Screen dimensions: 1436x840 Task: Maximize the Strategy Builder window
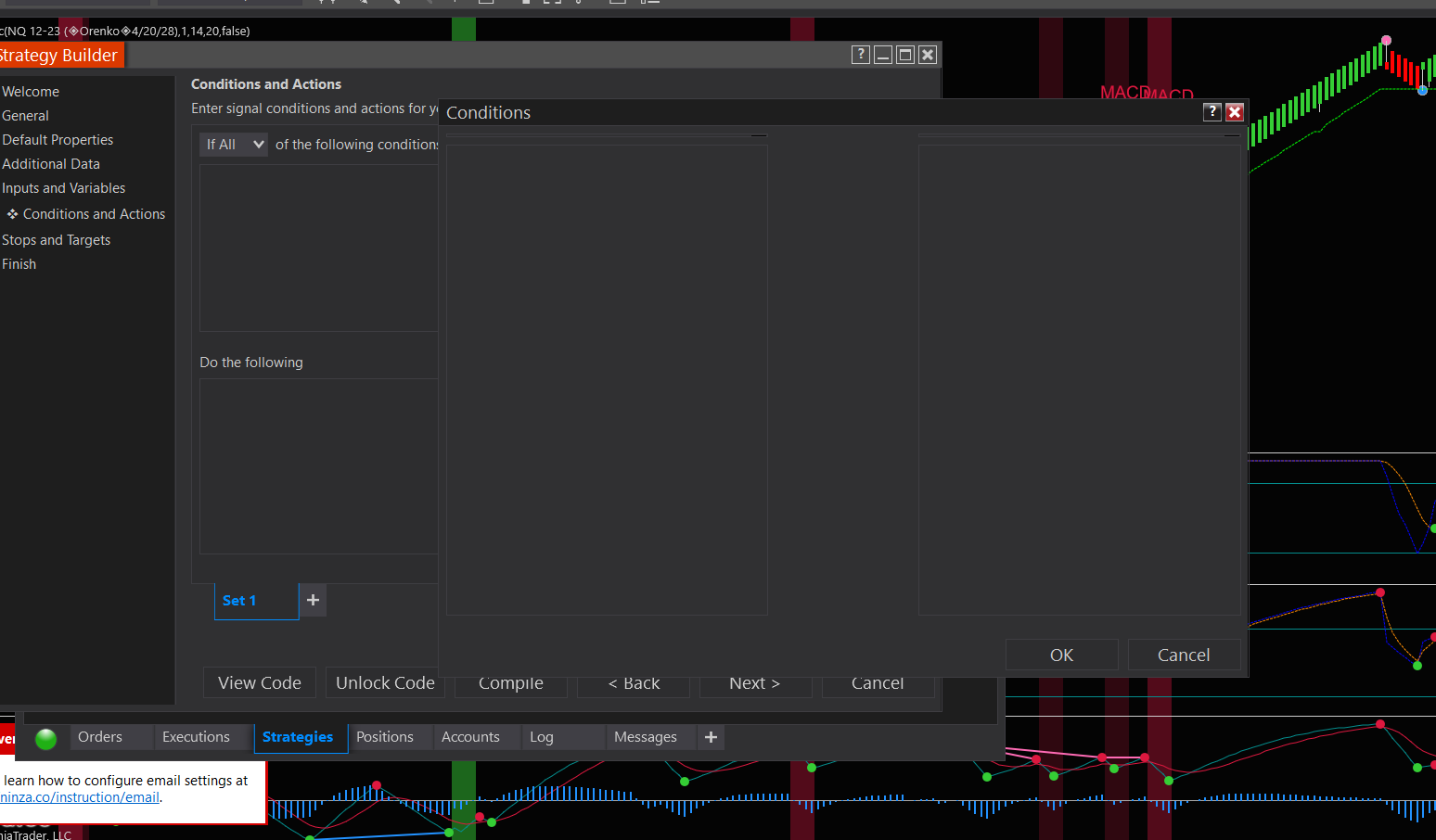point(905,55)
